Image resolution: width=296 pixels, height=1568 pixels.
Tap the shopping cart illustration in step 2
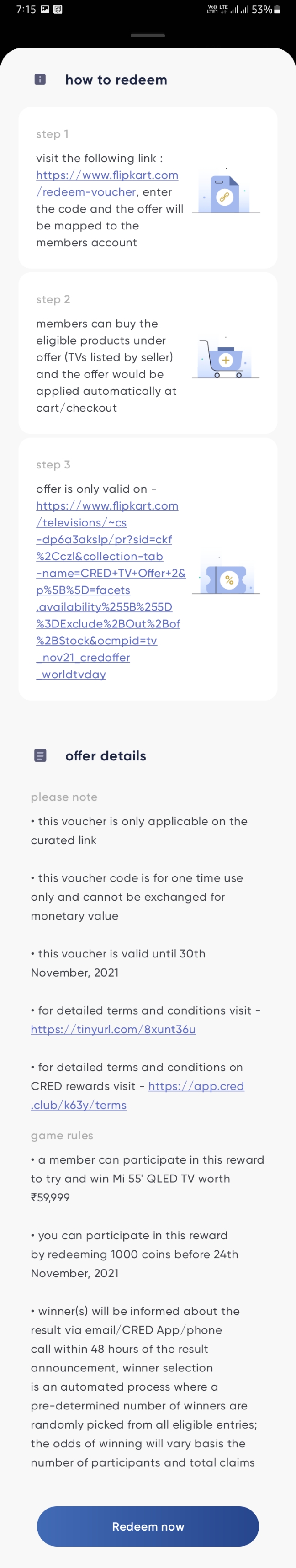tap(226, 359)
